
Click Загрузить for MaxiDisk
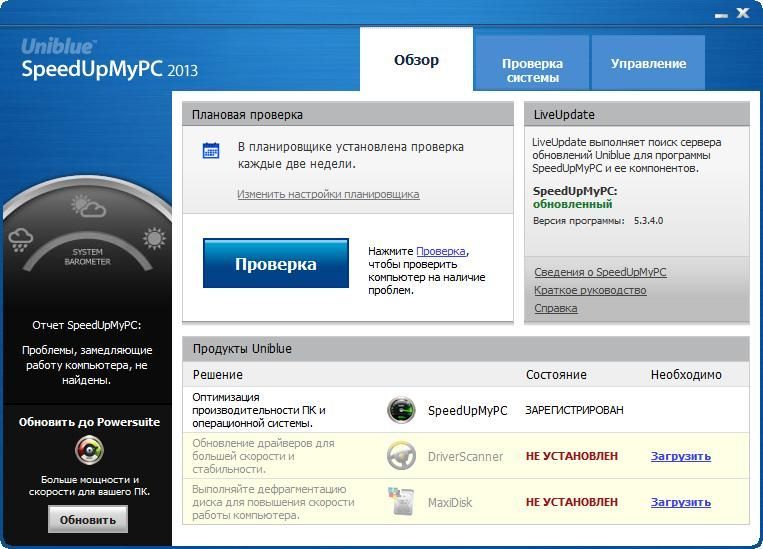[681, 502]
